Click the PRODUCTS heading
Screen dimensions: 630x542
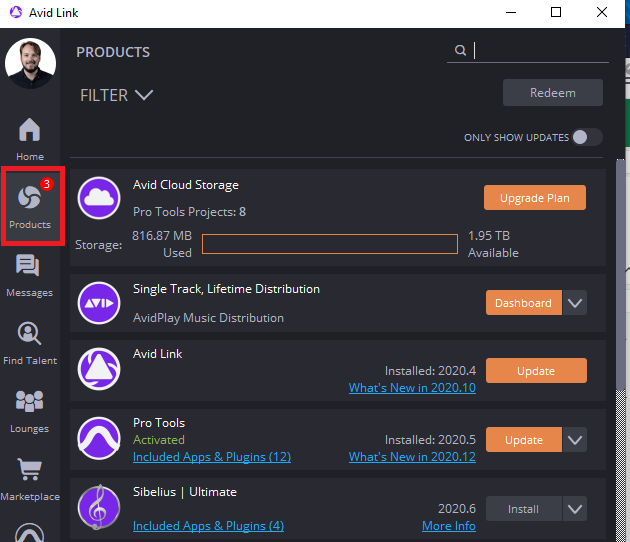[113, 52]
